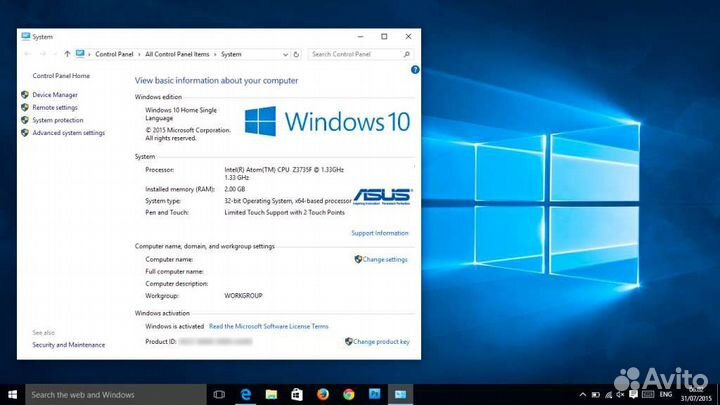This screenshot has width=720, height=405.
Task: Click Change settings for computer name
Action: [385, 259]
